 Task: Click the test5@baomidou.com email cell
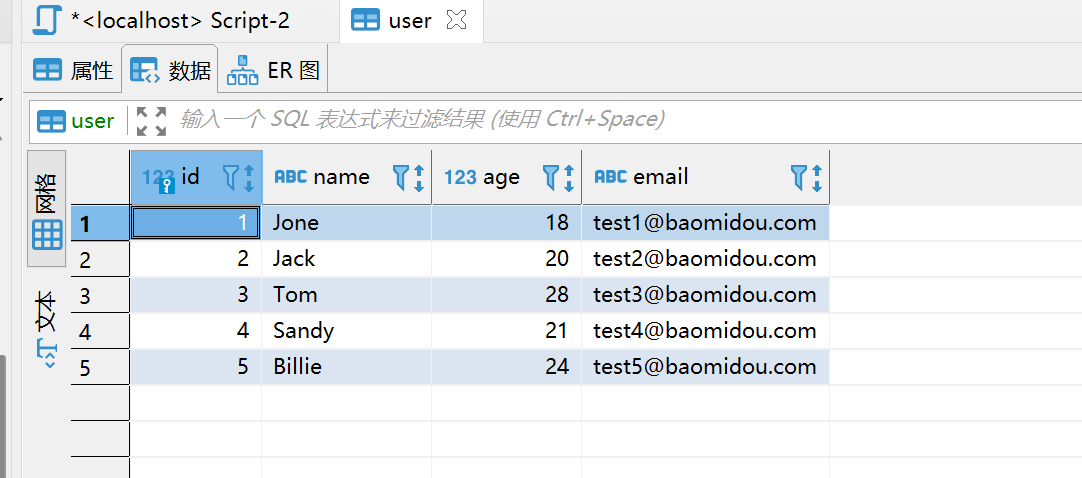pyautogui.click(x=704, y=367)
